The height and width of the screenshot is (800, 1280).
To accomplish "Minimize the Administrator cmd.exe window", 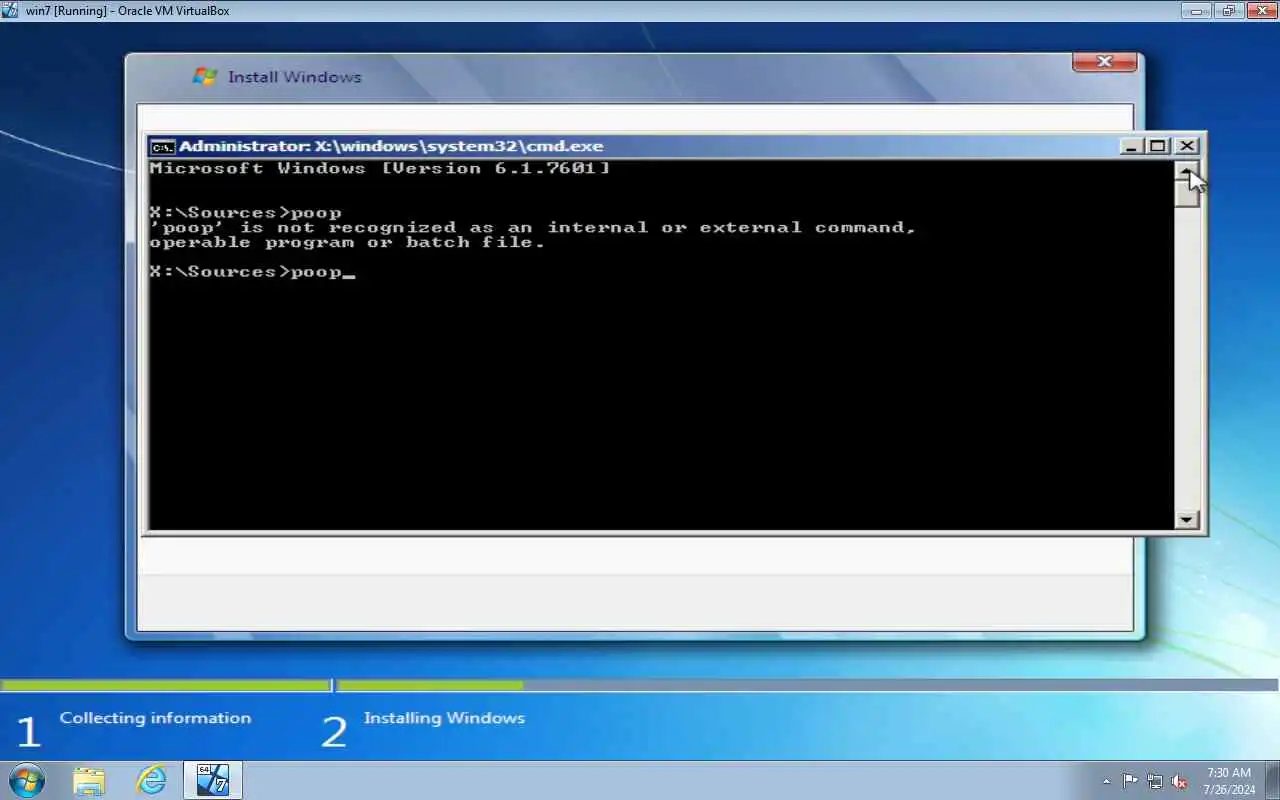I will [x=1131, y=146].
